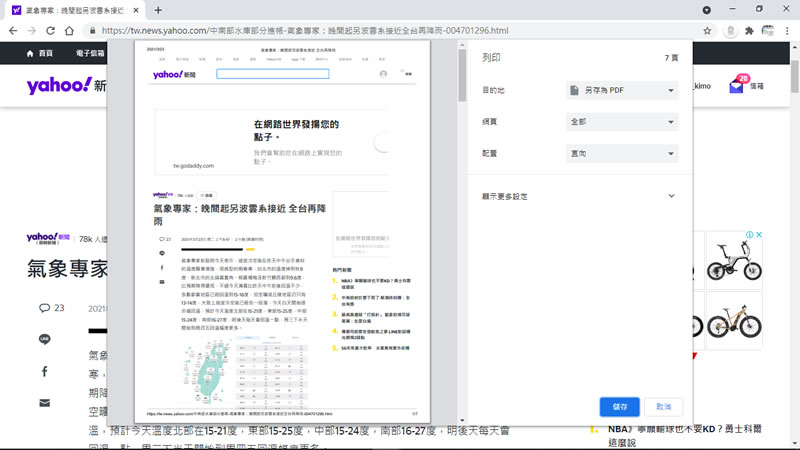Click the print preview page thumbnail
The width and height of the screenshot is (800, 450).
282,232
